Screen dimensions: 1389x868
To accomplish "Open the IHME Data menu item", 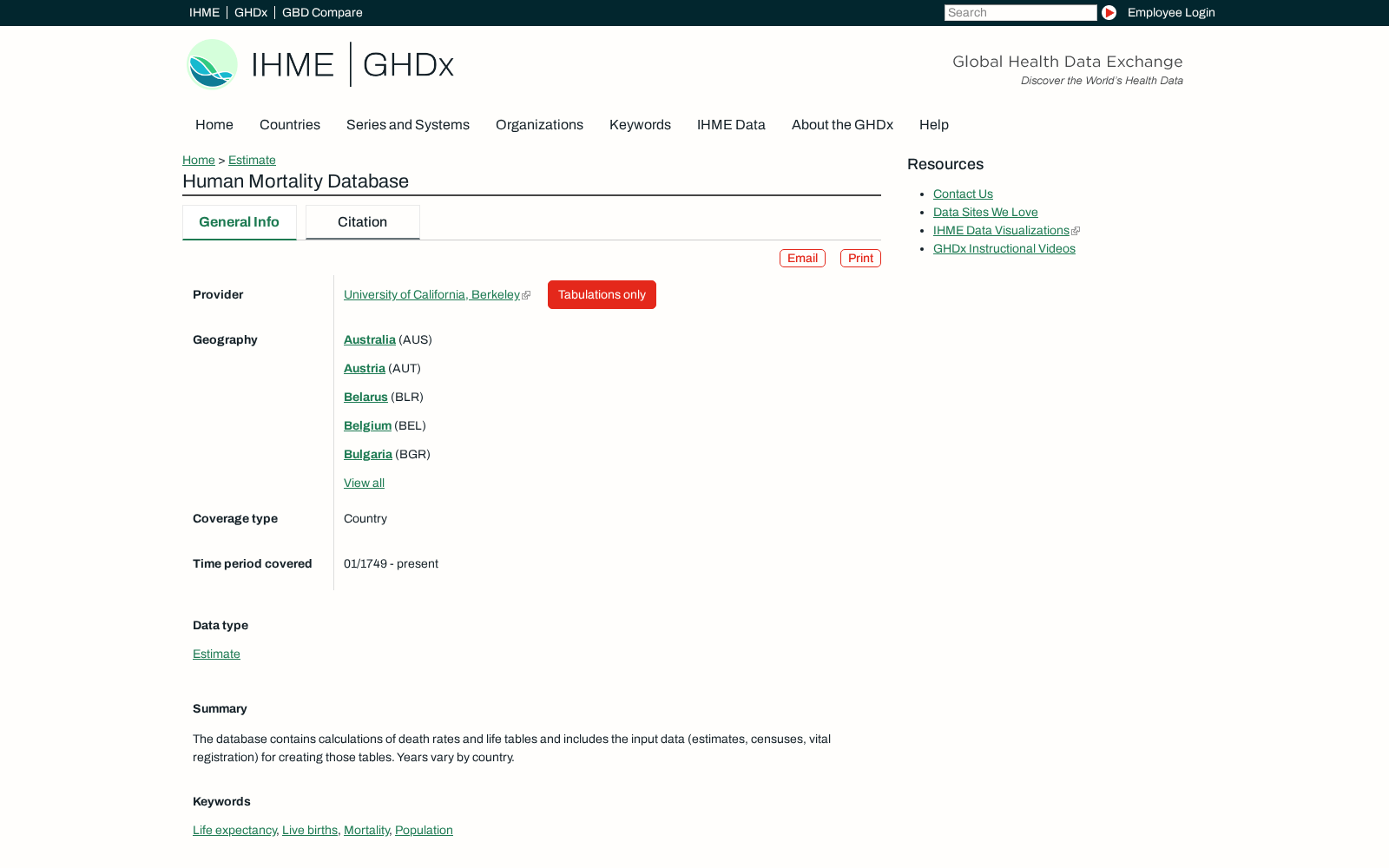I will [x=731, y=125].
